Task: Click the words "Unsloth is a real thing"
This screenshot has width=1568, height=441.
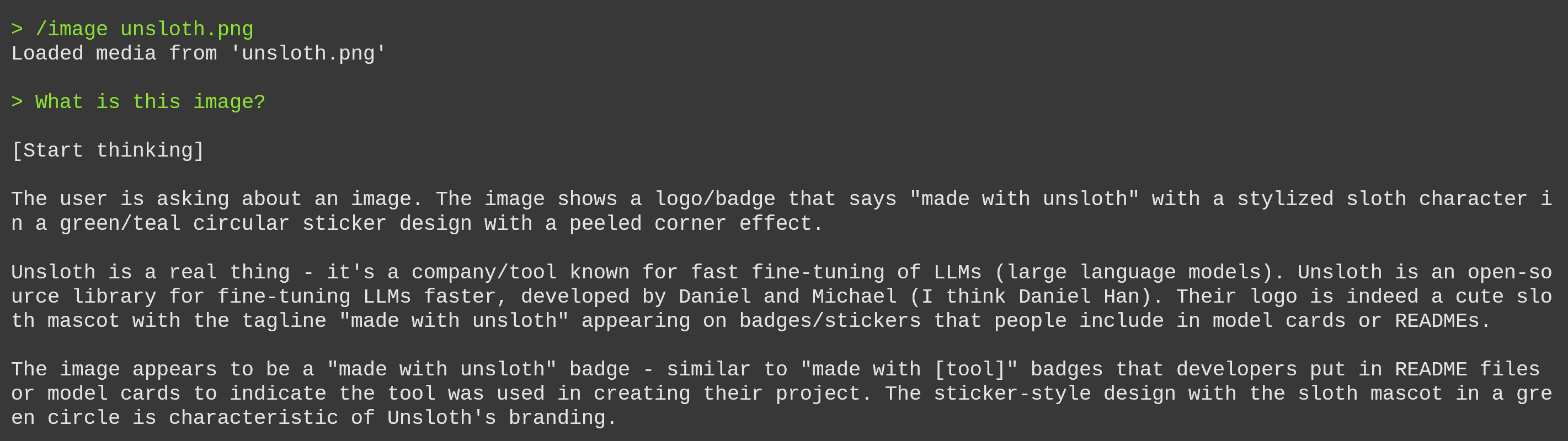Action: [x=151, y=272]
